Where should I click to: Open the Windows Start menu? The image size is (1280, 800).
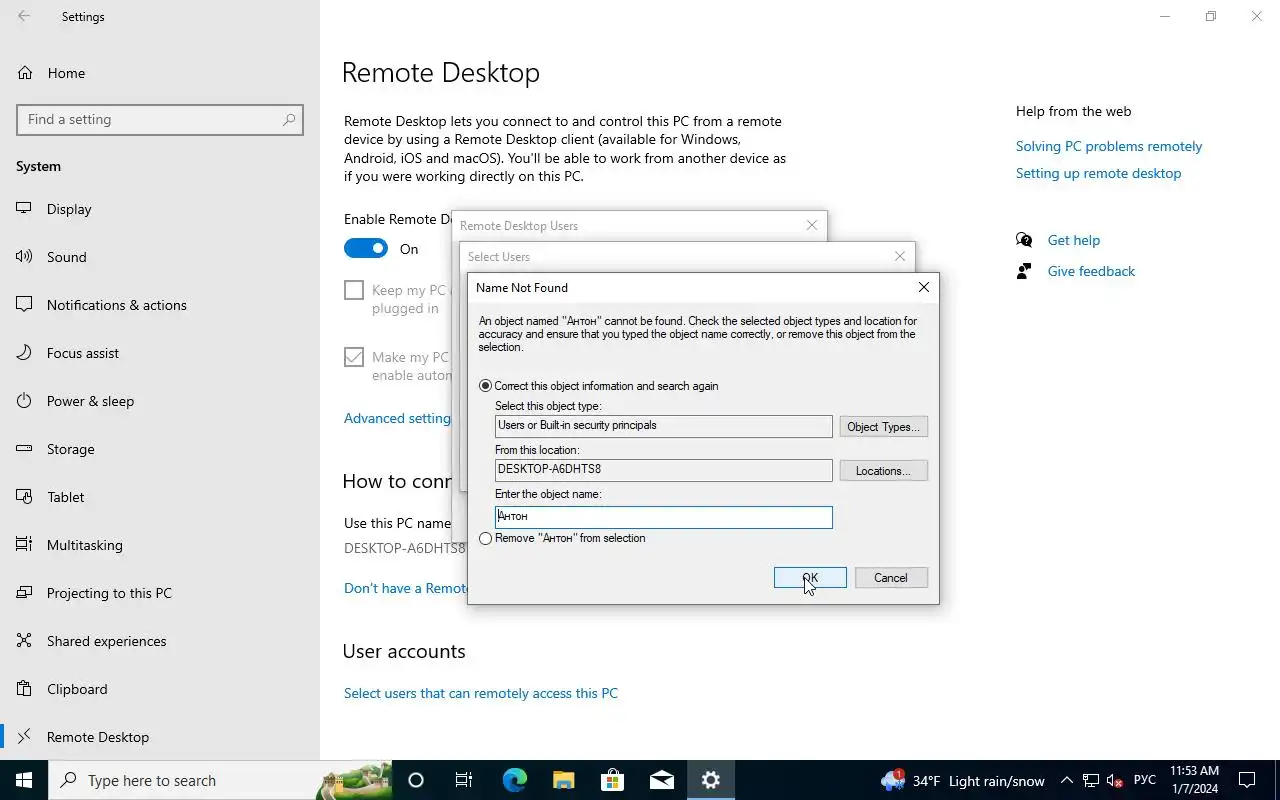click(x=24, y=780)
